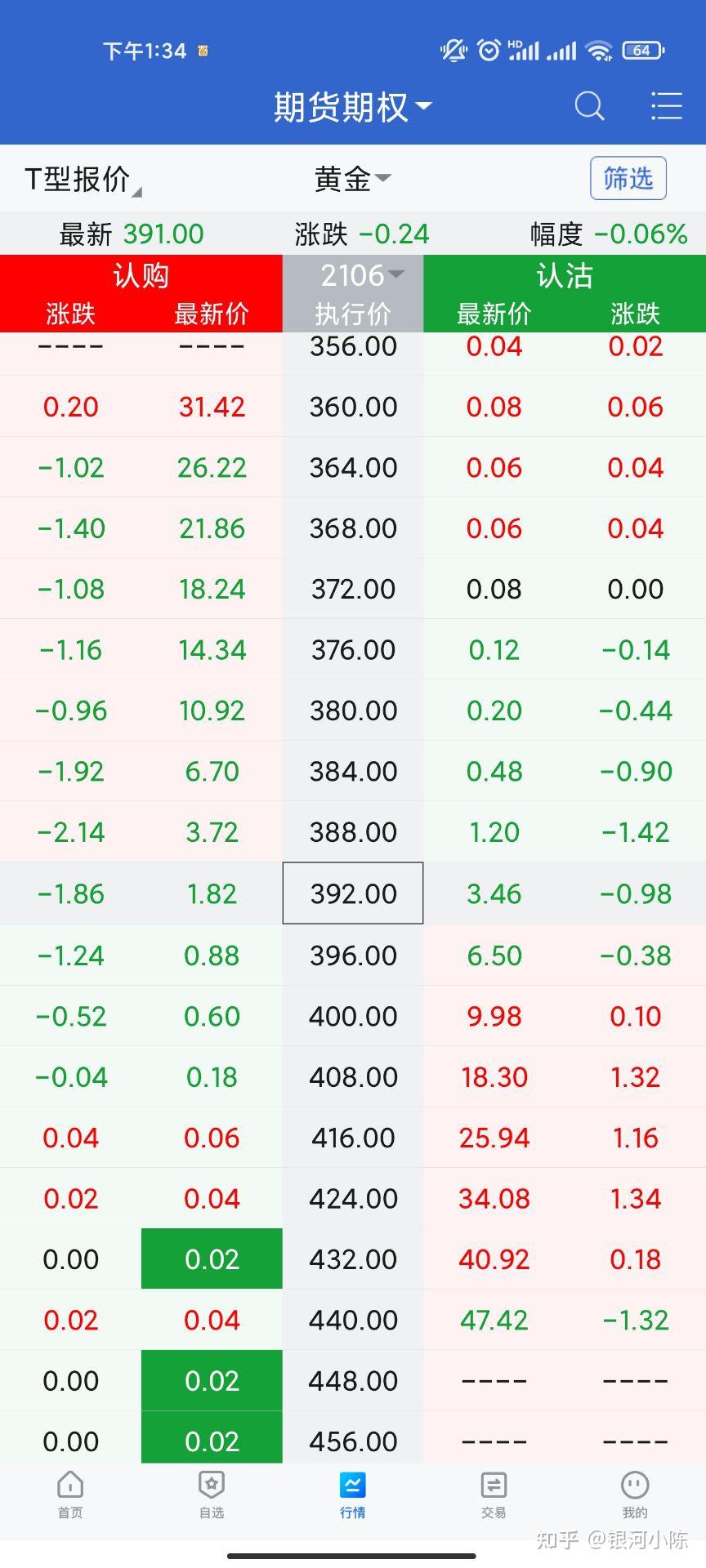Expand the 期货期权 title dropdown
The width and height of the screenshot is (706, 1568).
click(352, 106)
